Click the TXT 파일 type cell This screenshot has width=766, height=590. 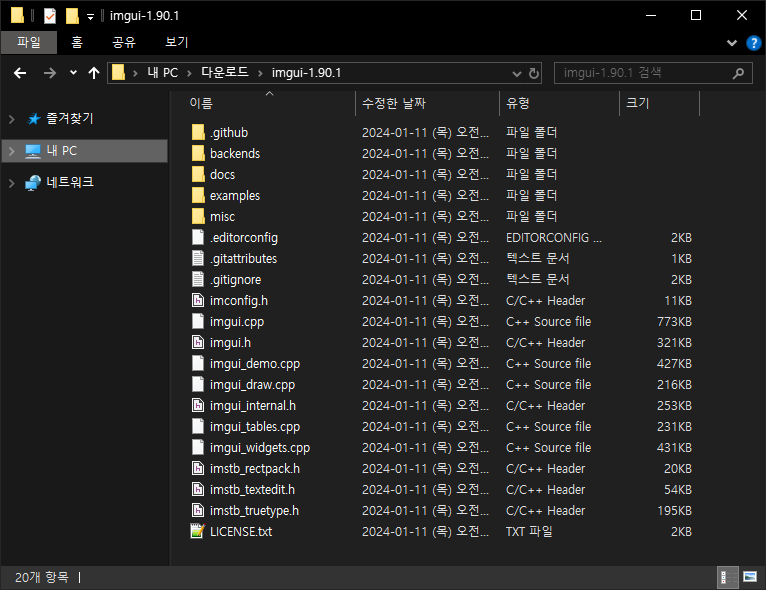[529, 532]
